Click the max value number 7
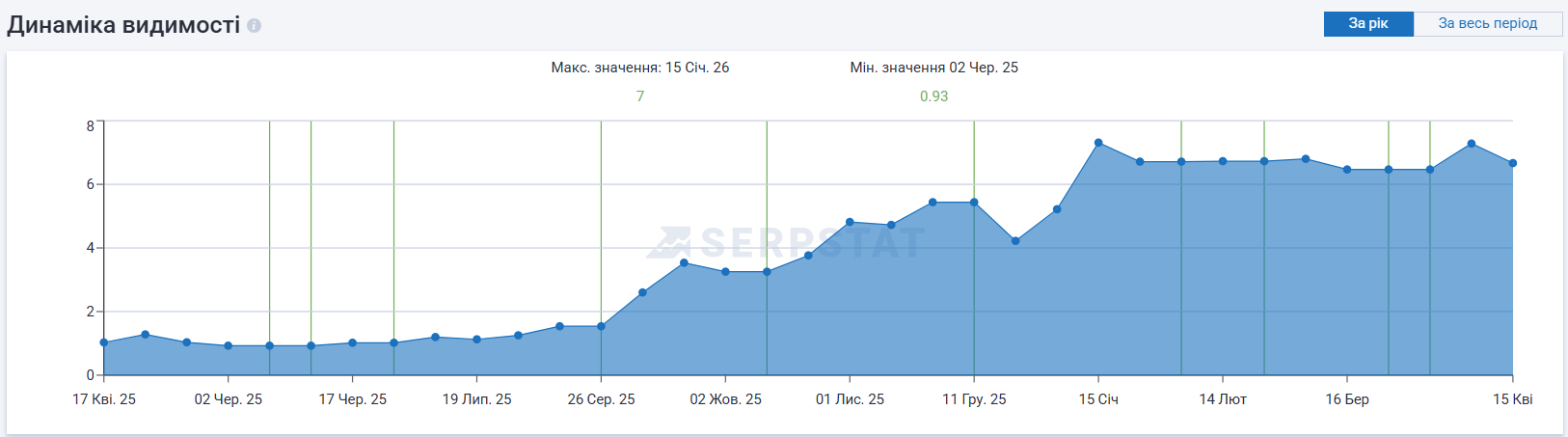 coord(640,96)
